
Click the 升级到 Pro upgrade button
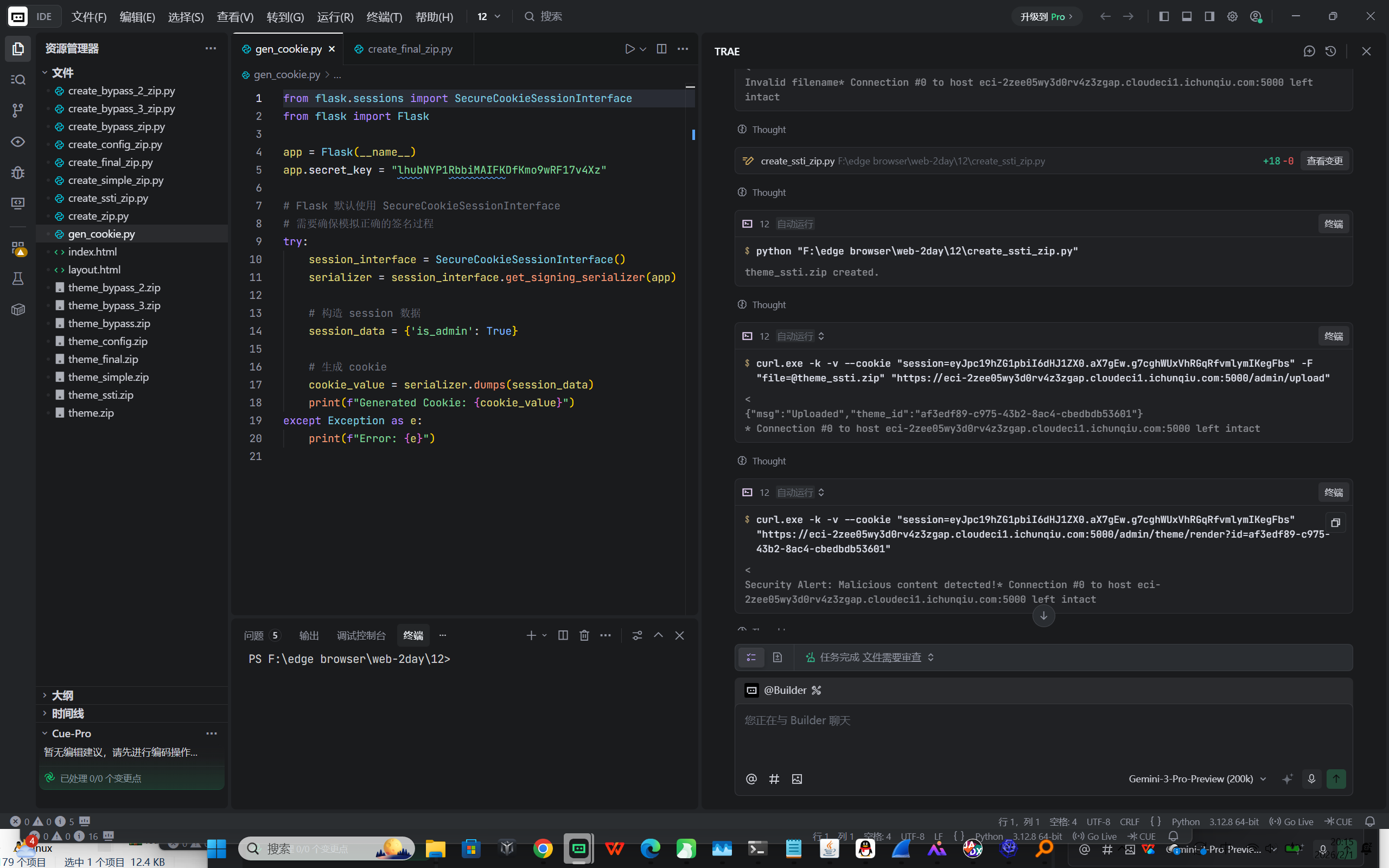pos(1046,17)
